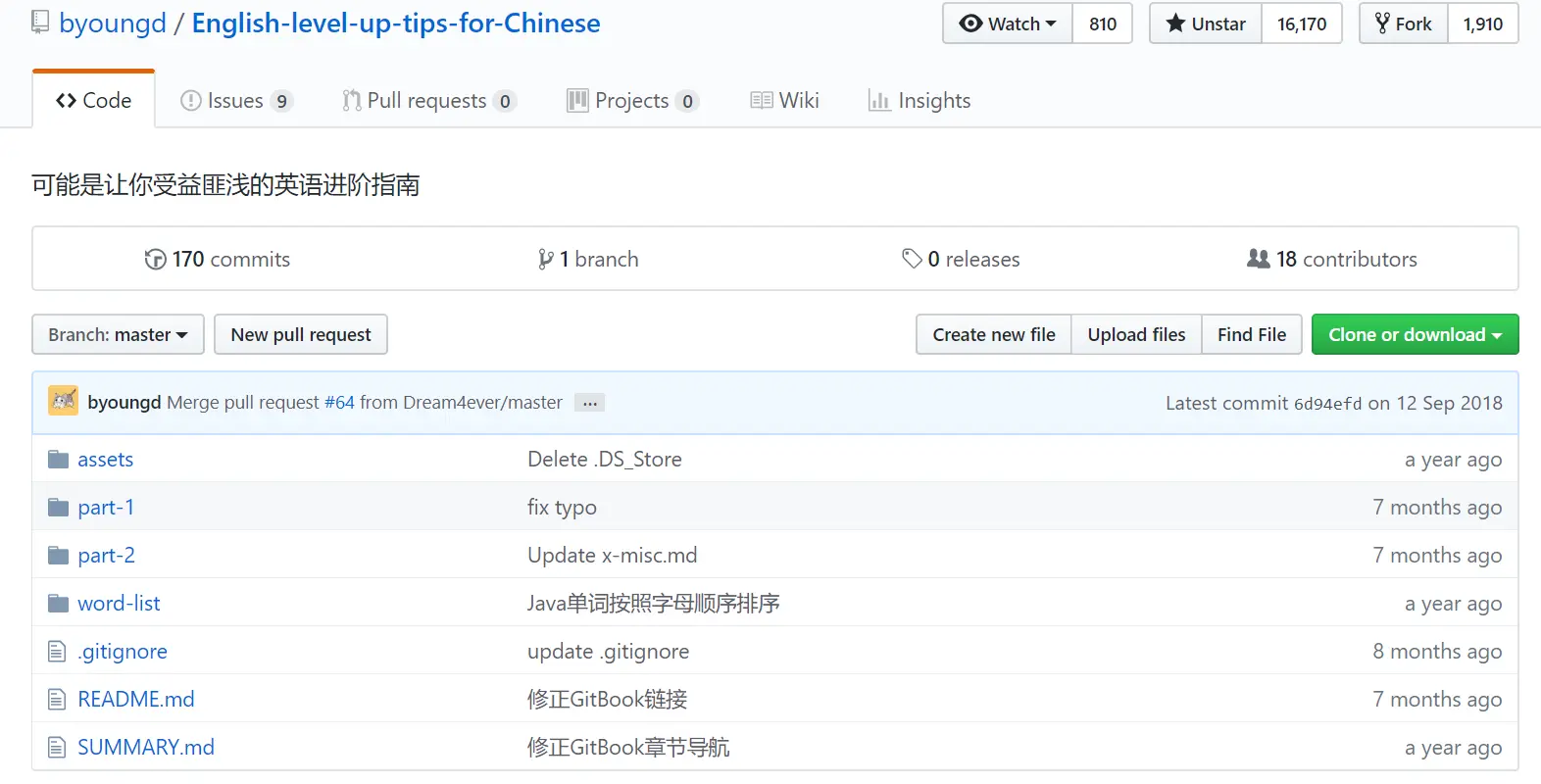Open the Branch: master dropdown
The height and width of the screenshot is (784, 1541).
click(118, 334)
